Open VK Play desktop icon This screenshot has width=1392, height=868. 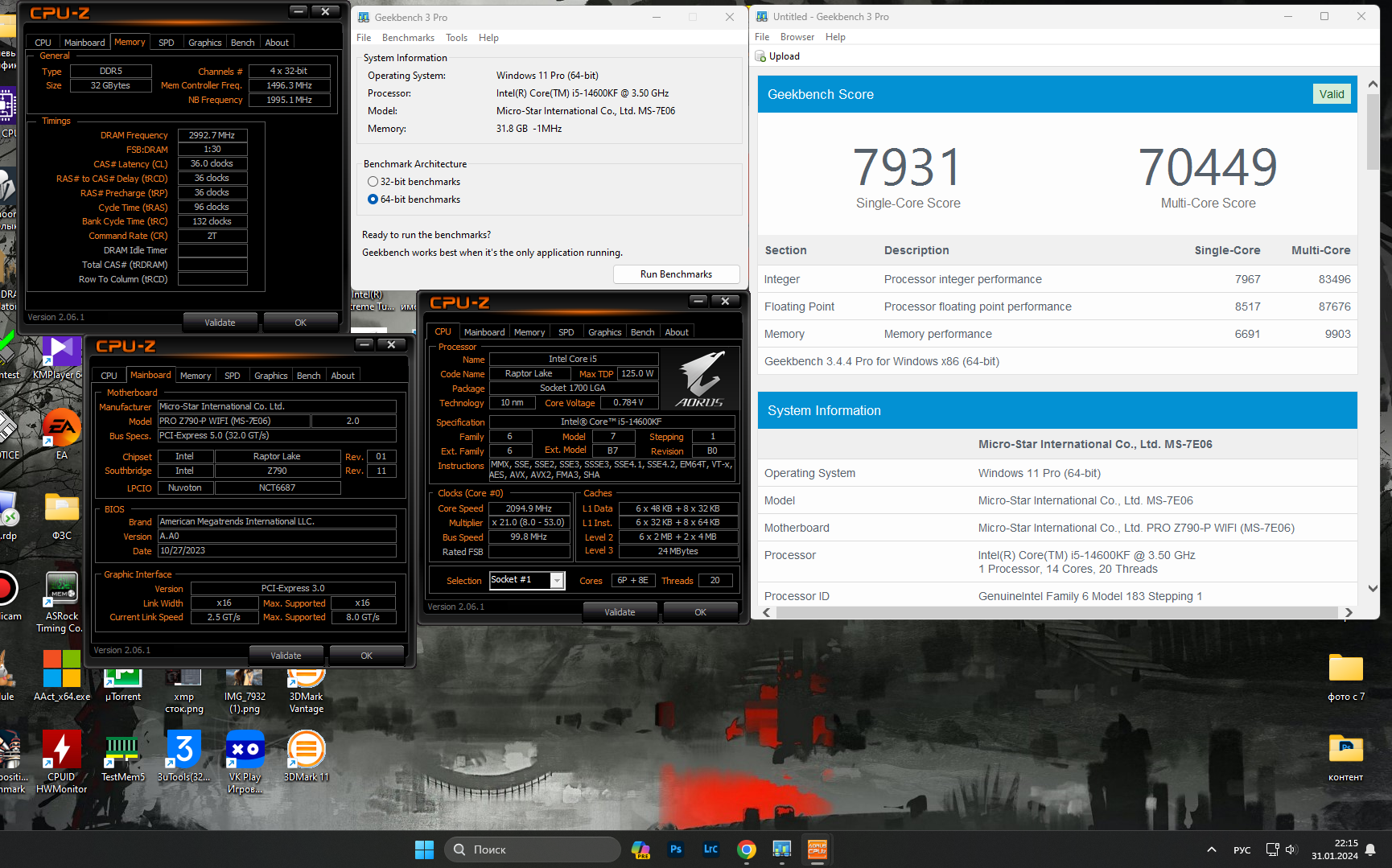(245, 761)
